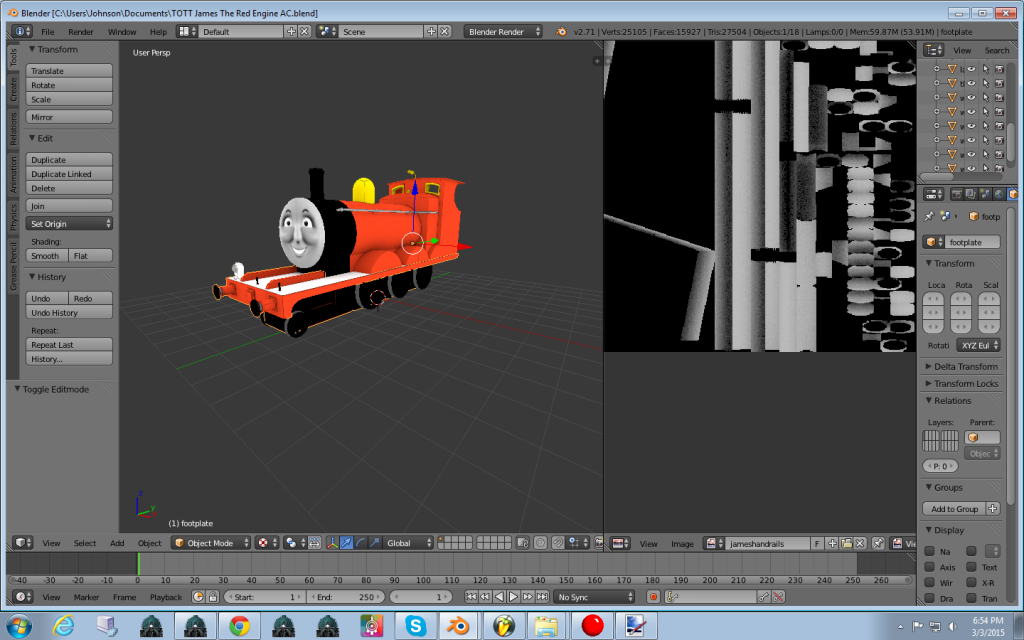This screenshot has width=1024, height=640.
Task: Click the Add to Group button
Action: [955, 509]
